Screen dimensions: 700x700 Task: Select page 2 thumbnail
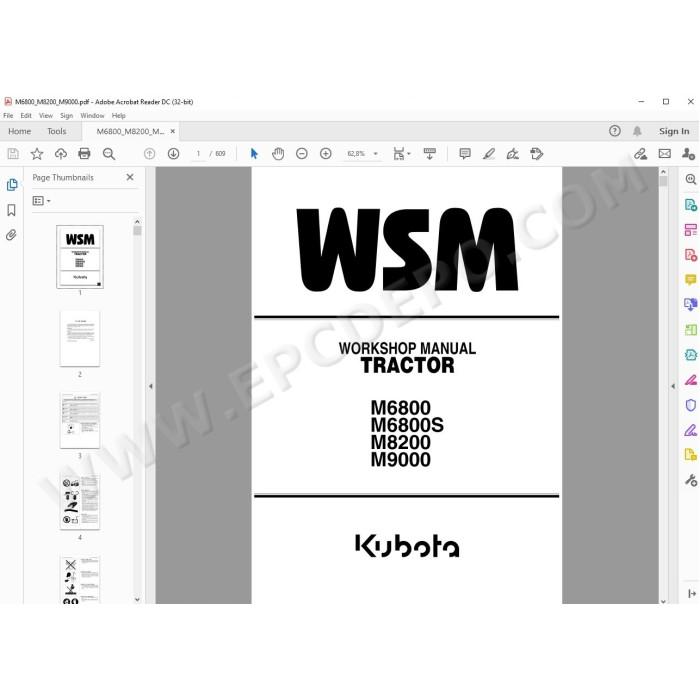tap(80, 339)
